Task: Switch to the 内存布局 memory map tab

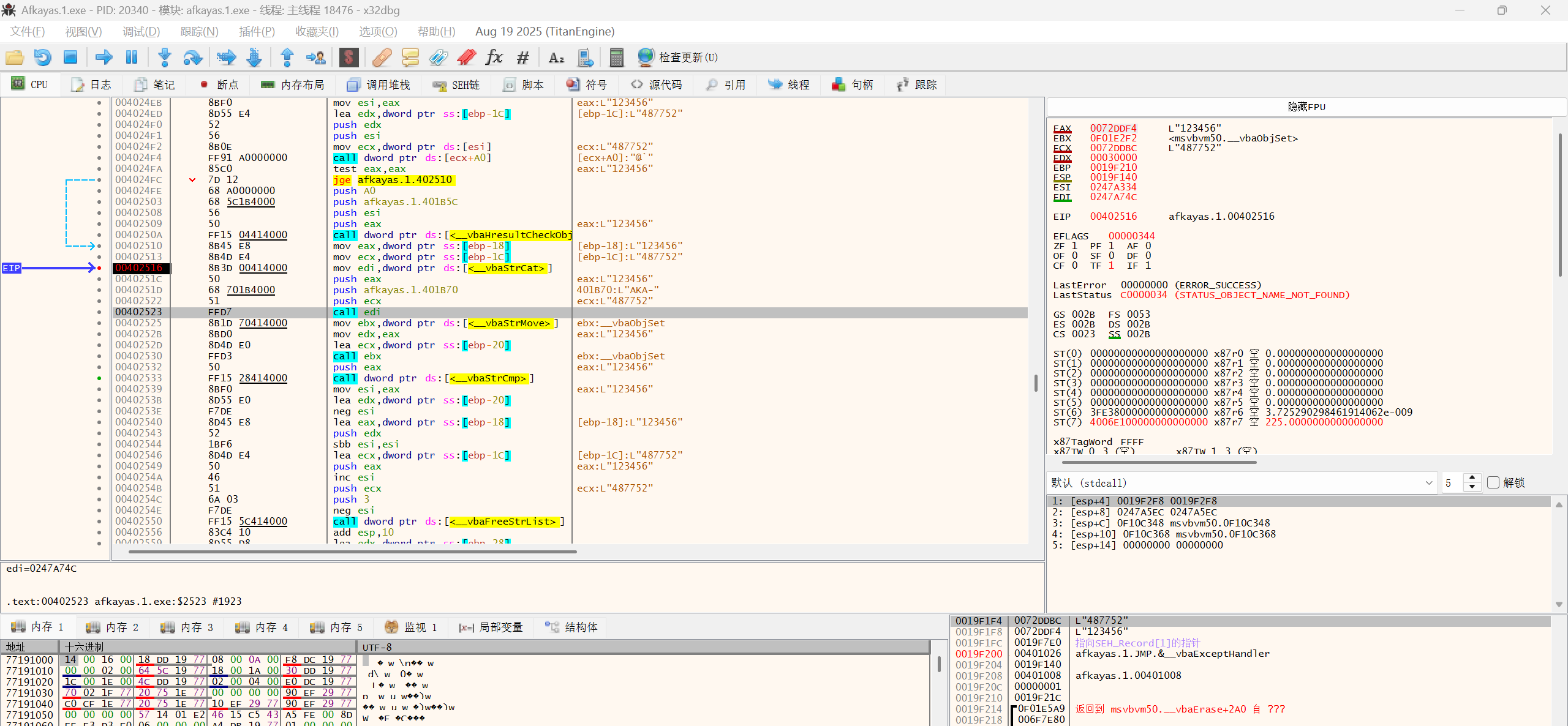Action: point(293,84)
